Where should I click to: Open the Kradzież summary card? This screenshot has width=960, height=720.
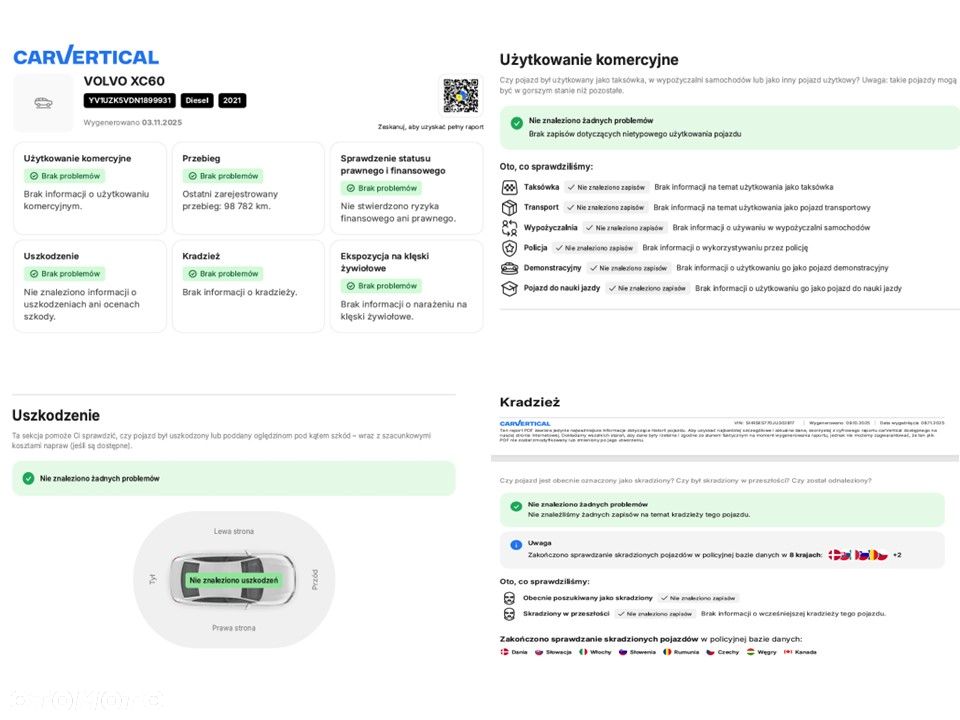[248, 286]
